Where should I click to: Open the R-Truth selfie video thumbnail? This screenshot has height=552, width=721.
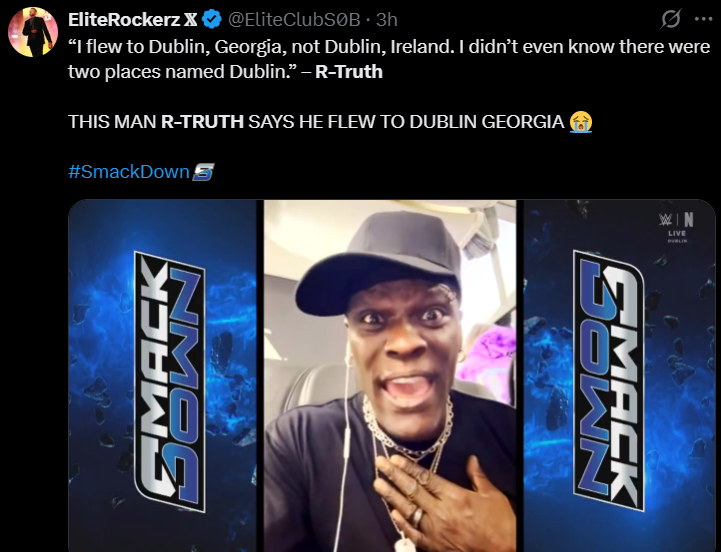click(390, 376)
